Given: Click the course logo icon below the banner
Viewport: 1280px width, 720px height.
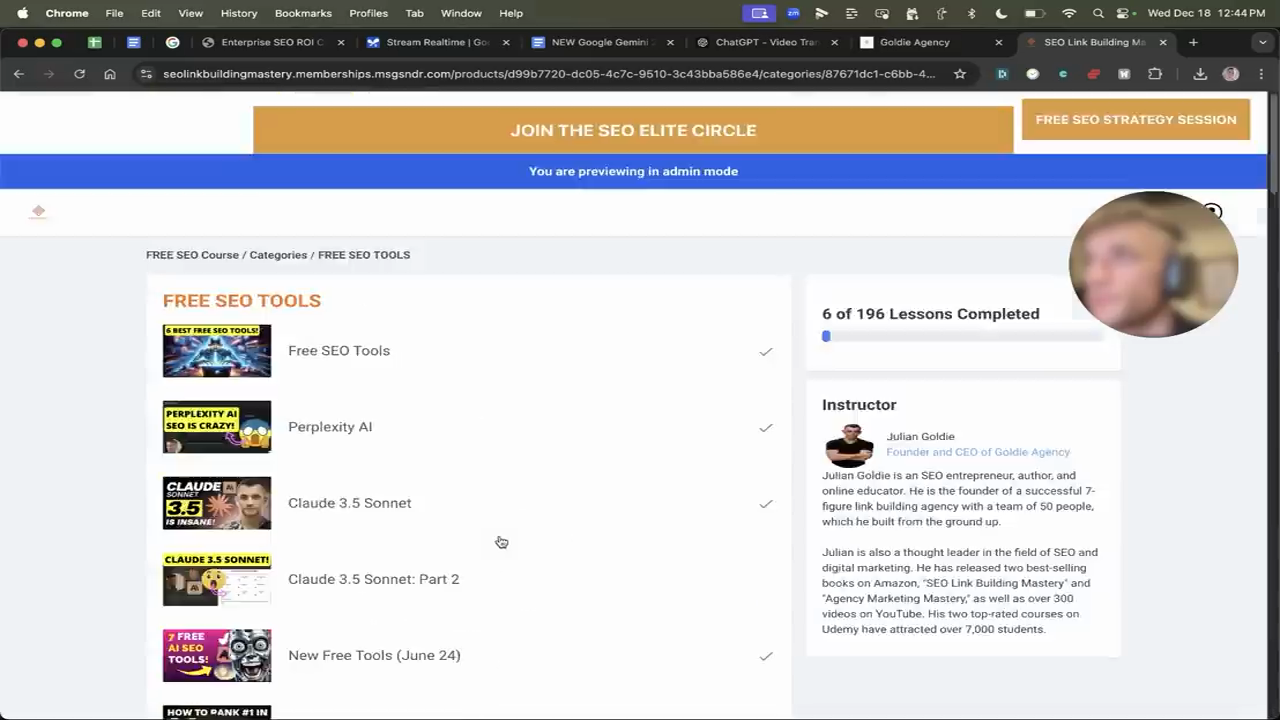Looking at the screenshot, I should 38,211.
